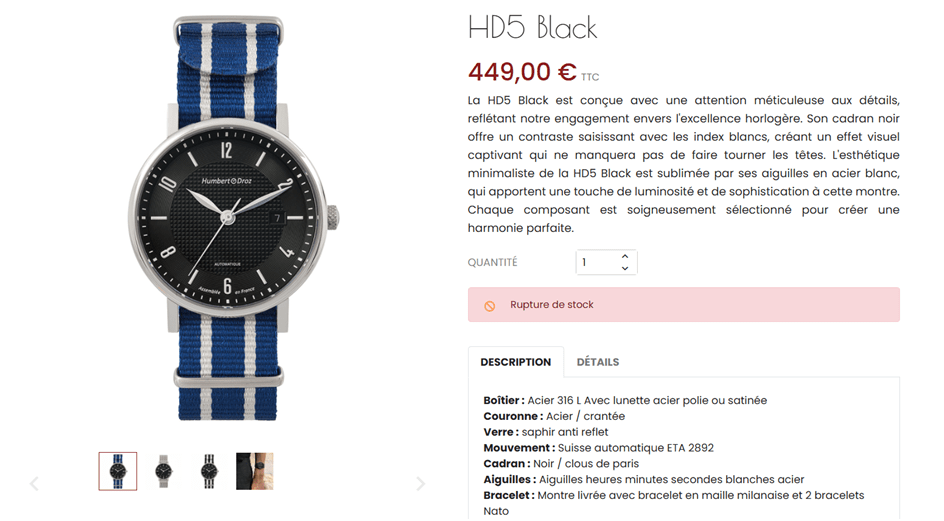This screenshot has width=944, height=521.
Task: Select the blue NATO strap thumbnail
Action: coord(118,471)
